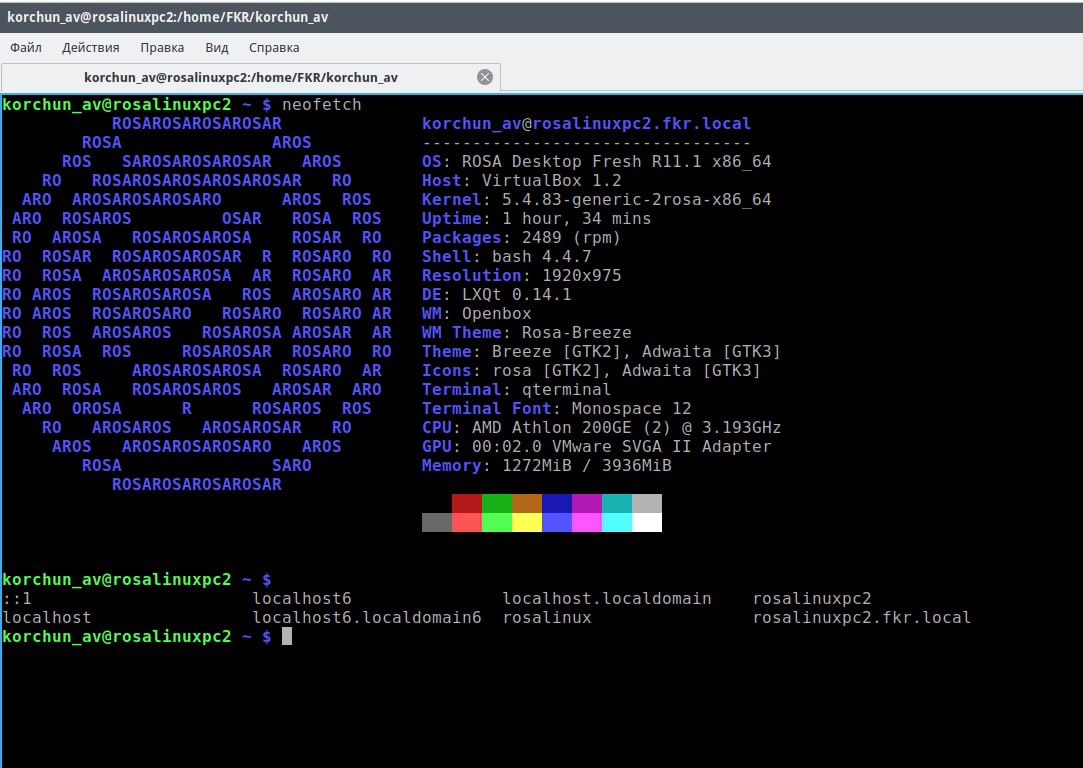Click the dark blue color block
The height and width of the screenshot is (768, 1083).
click(x=557, y=503)
